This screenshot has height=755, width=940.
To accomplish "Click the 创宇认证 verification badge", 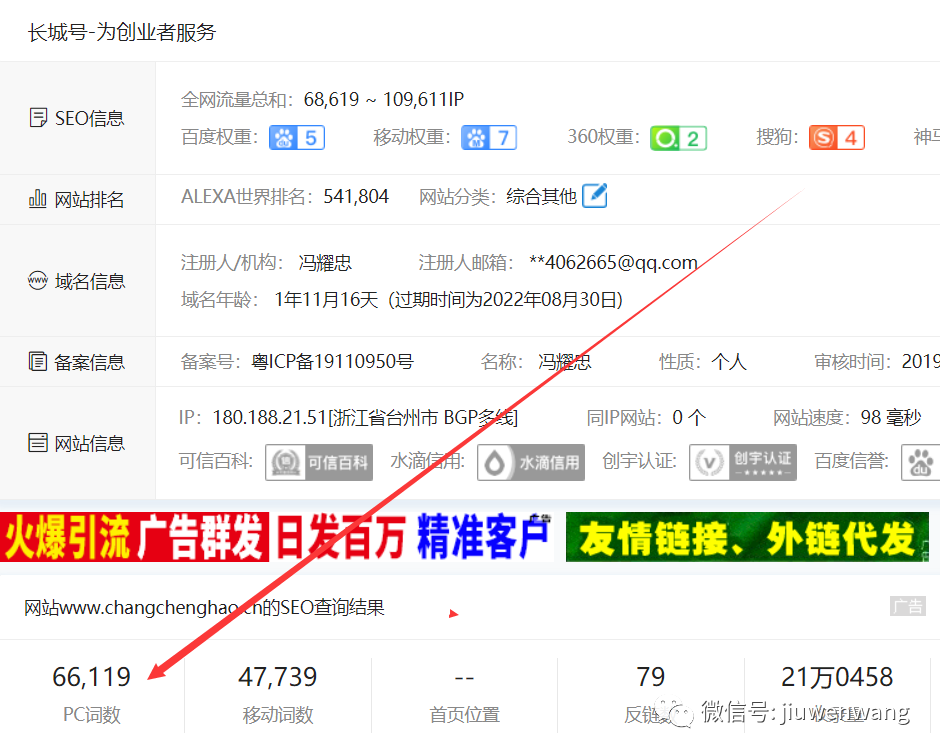I will (x=743, y=462).
